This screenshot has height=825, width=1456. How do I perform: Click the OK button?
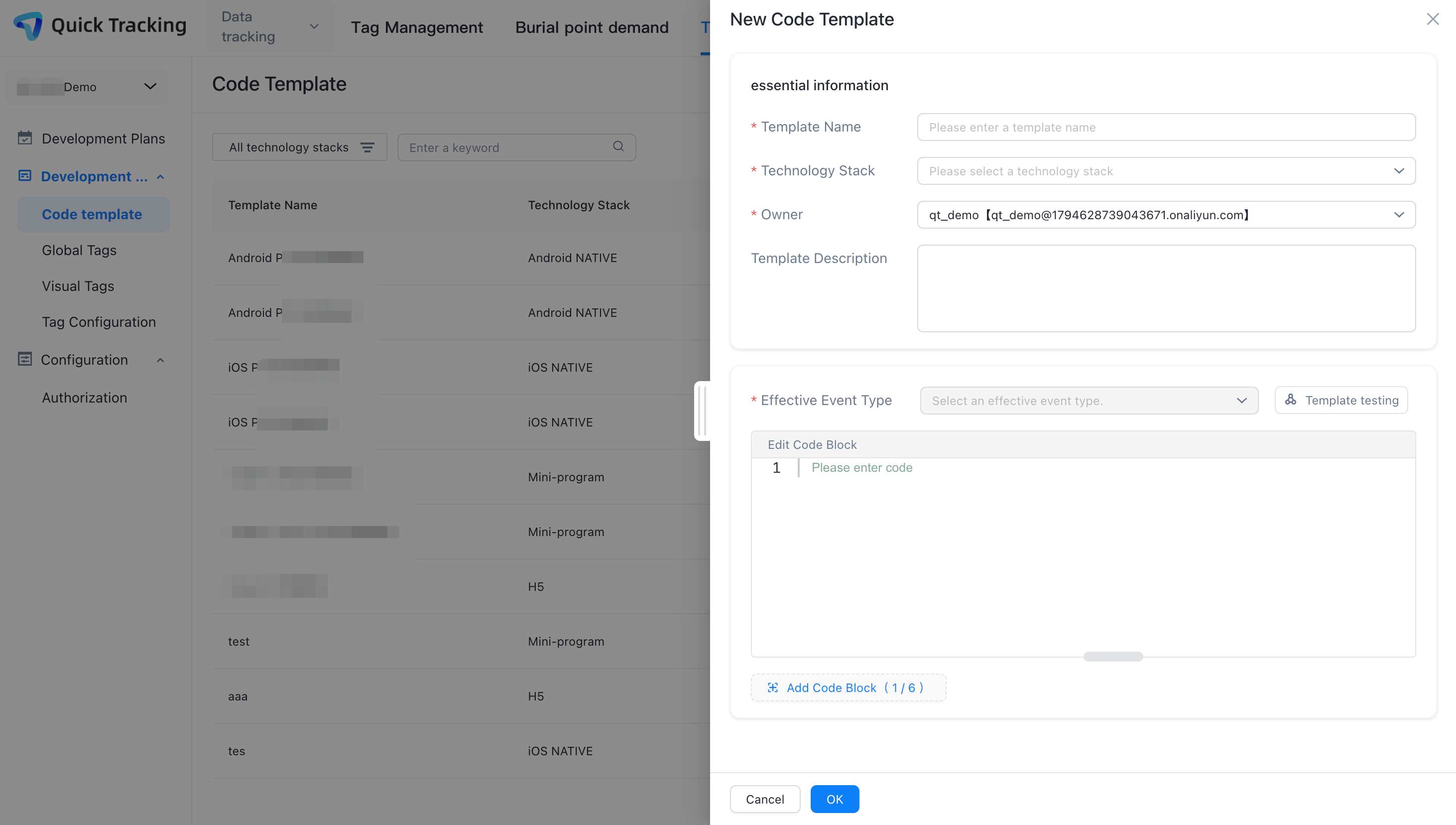[x=834, y=799]
